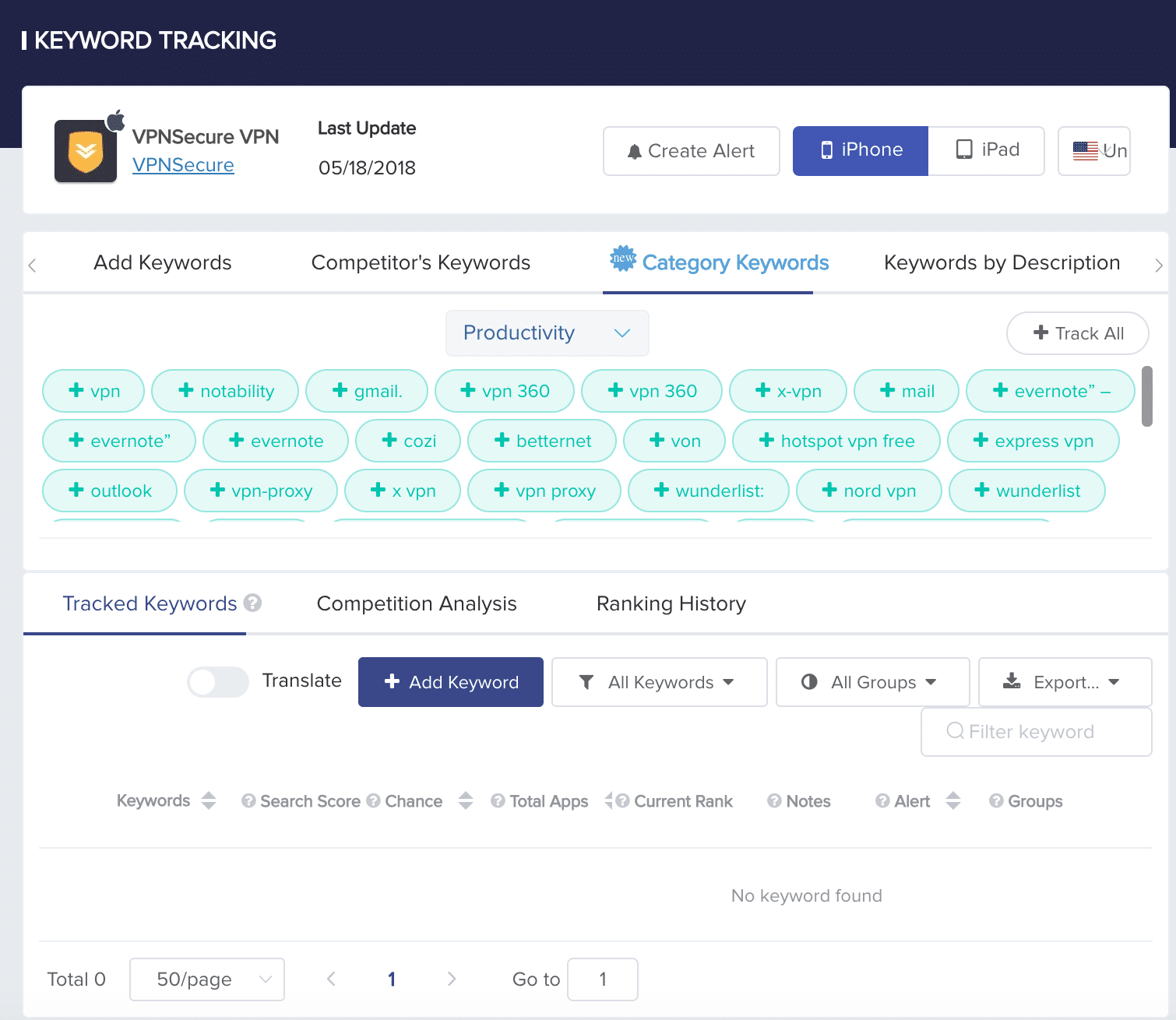Switch device to iPhone

click(861, 150)
